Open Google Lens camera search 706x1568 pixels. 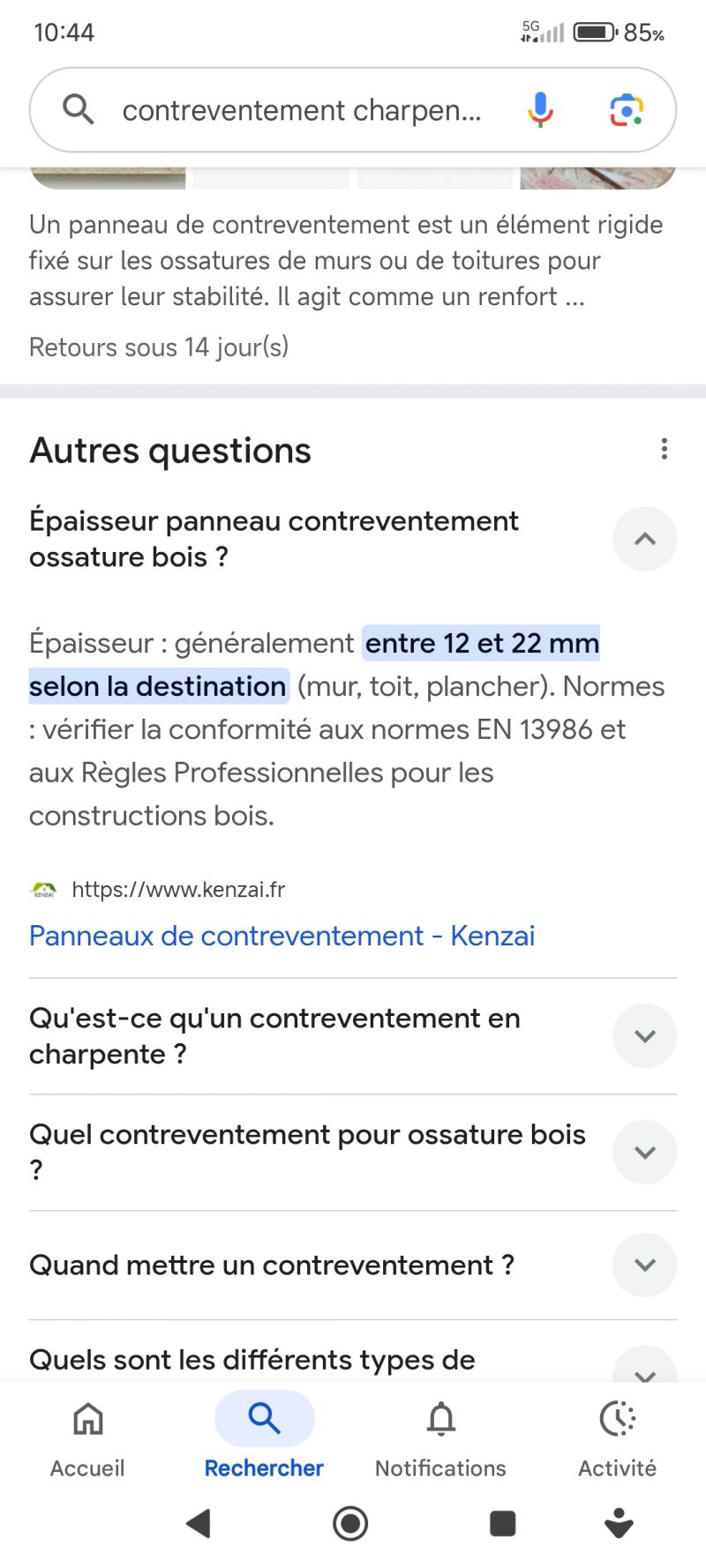coord(627,110)
